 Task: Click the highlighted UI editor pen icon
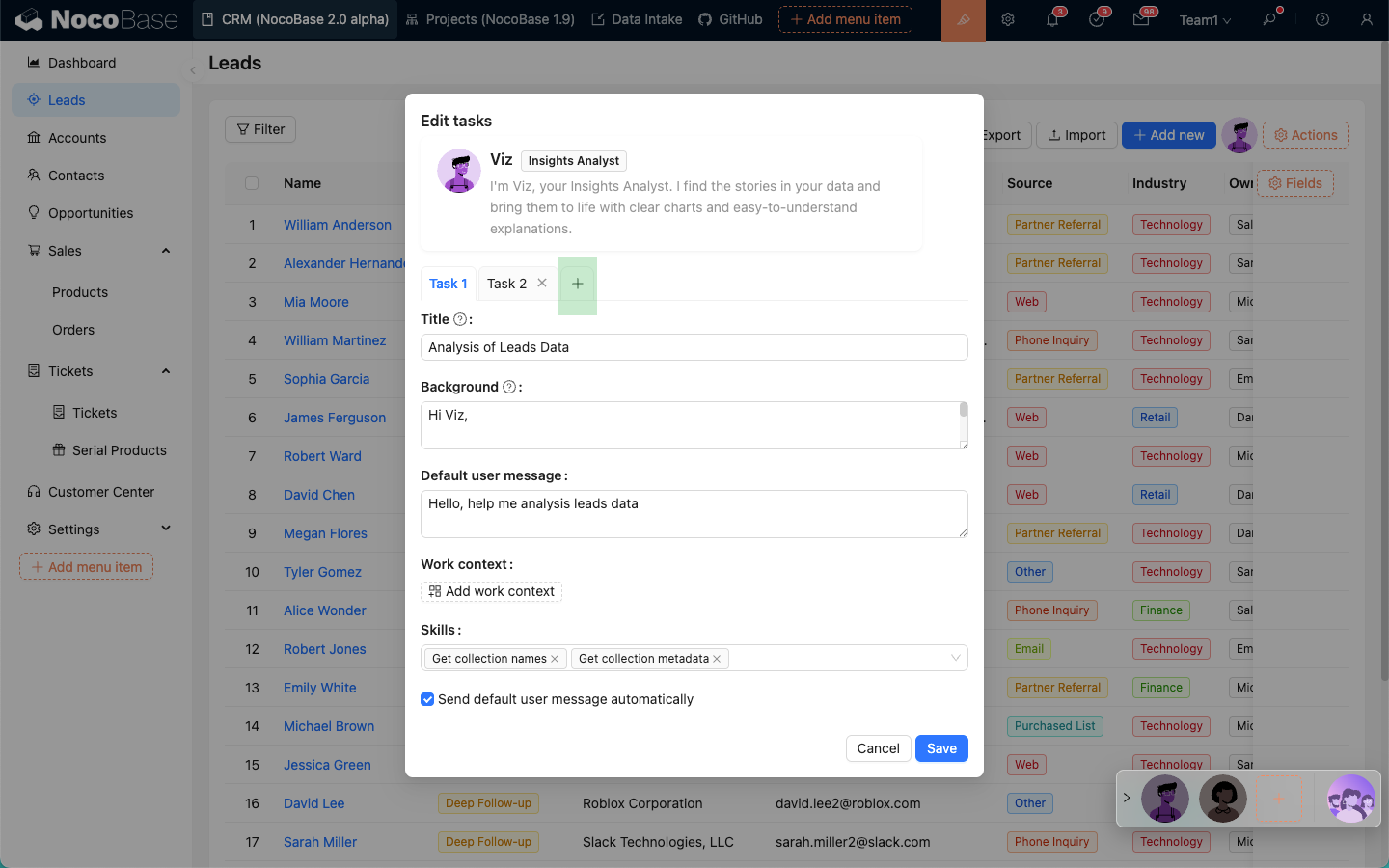pyautogui.click(x=963, y=20)
